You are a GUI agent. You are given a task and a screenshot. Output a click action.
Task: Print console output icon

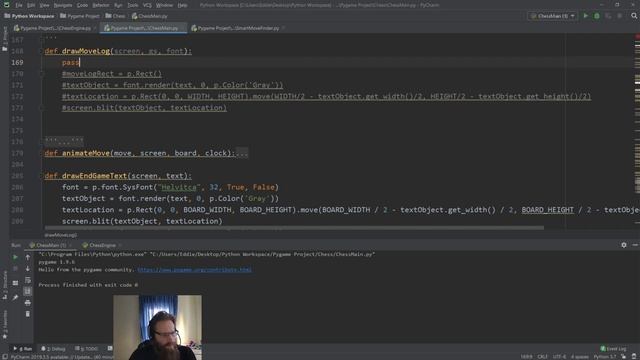(28, 302)
